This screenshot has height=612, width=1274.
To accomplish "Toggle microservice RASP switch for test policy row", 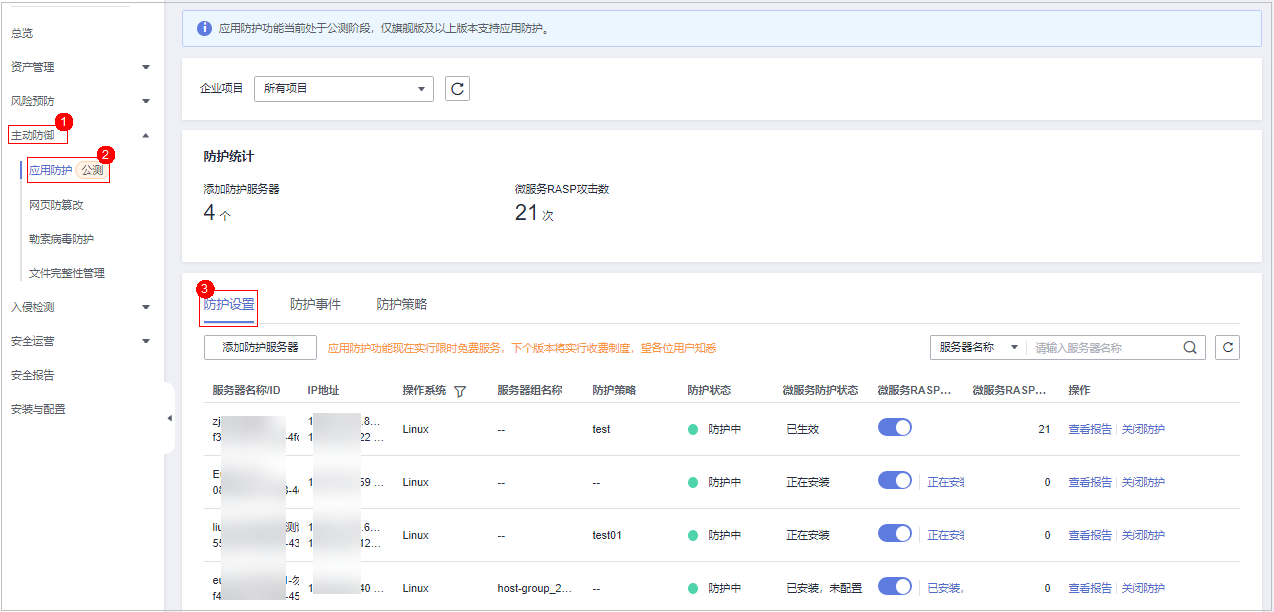I will point(895,428).
